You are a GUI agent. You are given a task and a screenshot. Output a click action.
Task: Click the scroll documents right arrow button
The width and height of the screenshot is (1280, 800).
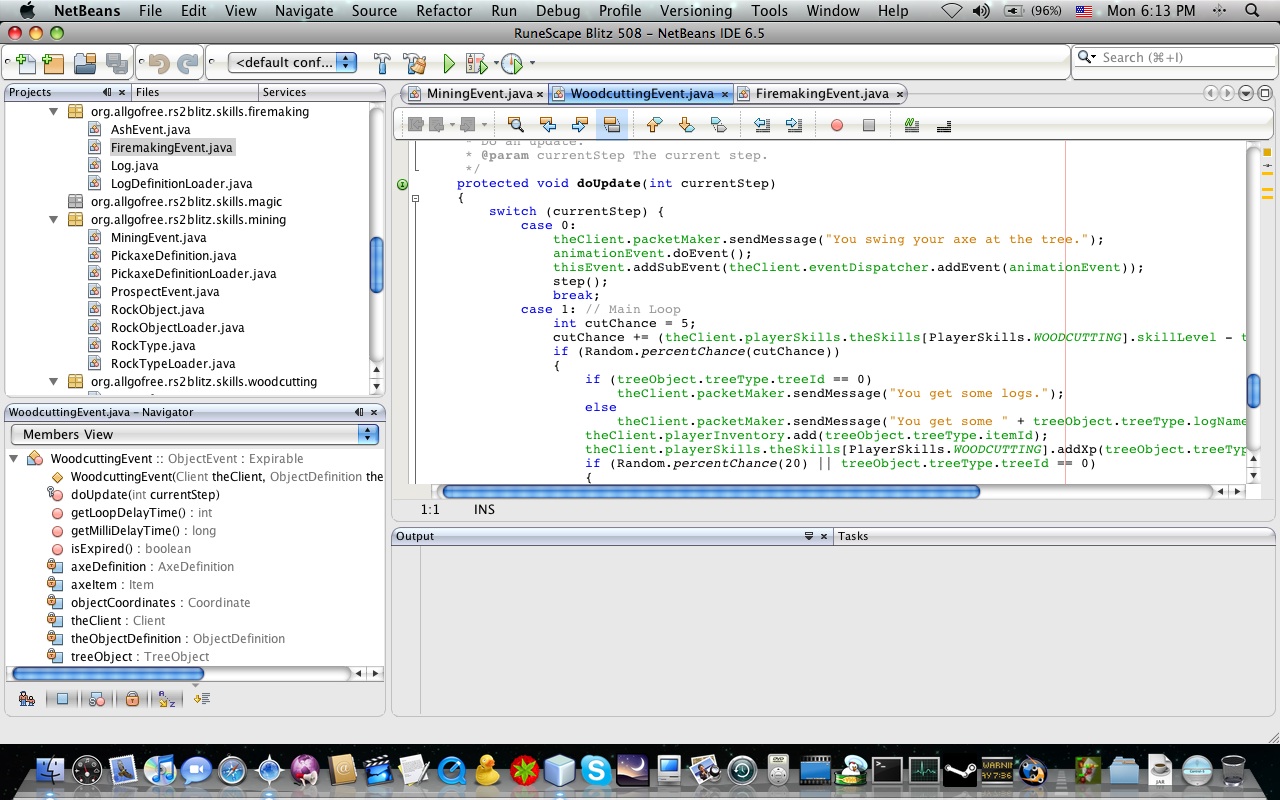(1227, 93)
